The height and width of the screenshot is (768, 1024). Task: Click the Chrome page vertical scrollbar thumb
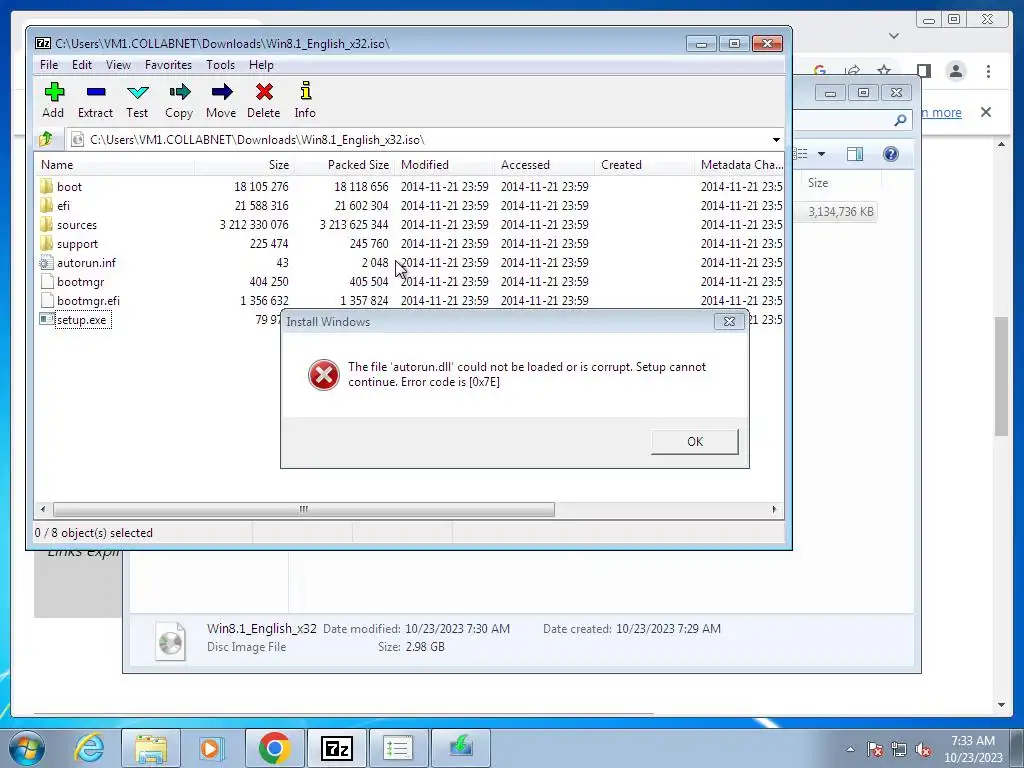point(1001,376)
